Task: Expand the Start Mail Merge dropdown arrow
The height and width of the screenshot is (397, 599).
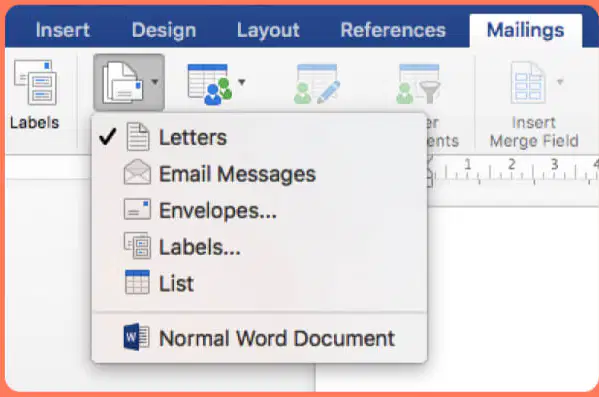Action: (x=155, y=82)
